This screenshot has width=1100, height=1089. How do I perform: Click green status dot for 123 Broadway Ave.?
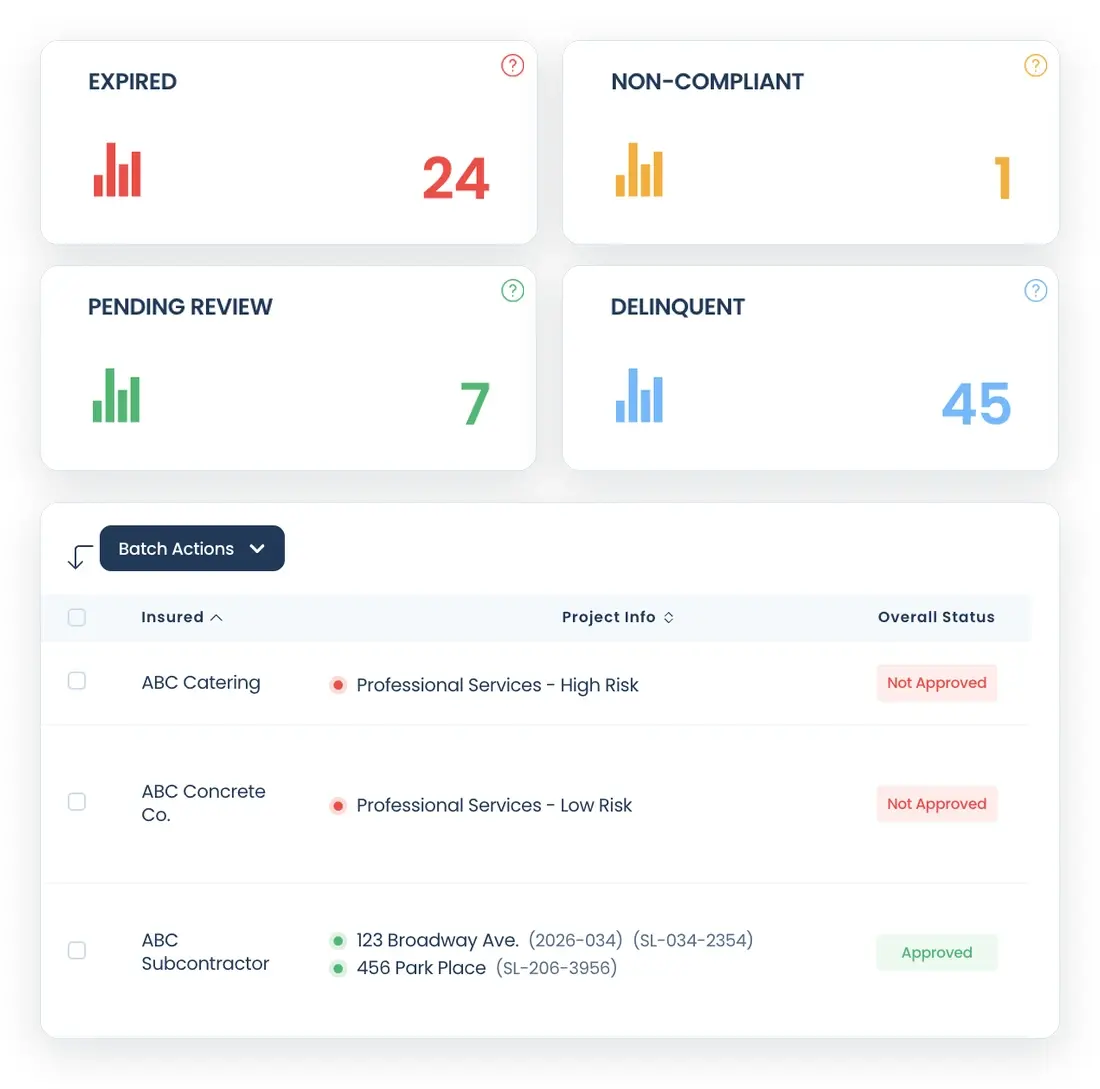(x=338, y=941)
